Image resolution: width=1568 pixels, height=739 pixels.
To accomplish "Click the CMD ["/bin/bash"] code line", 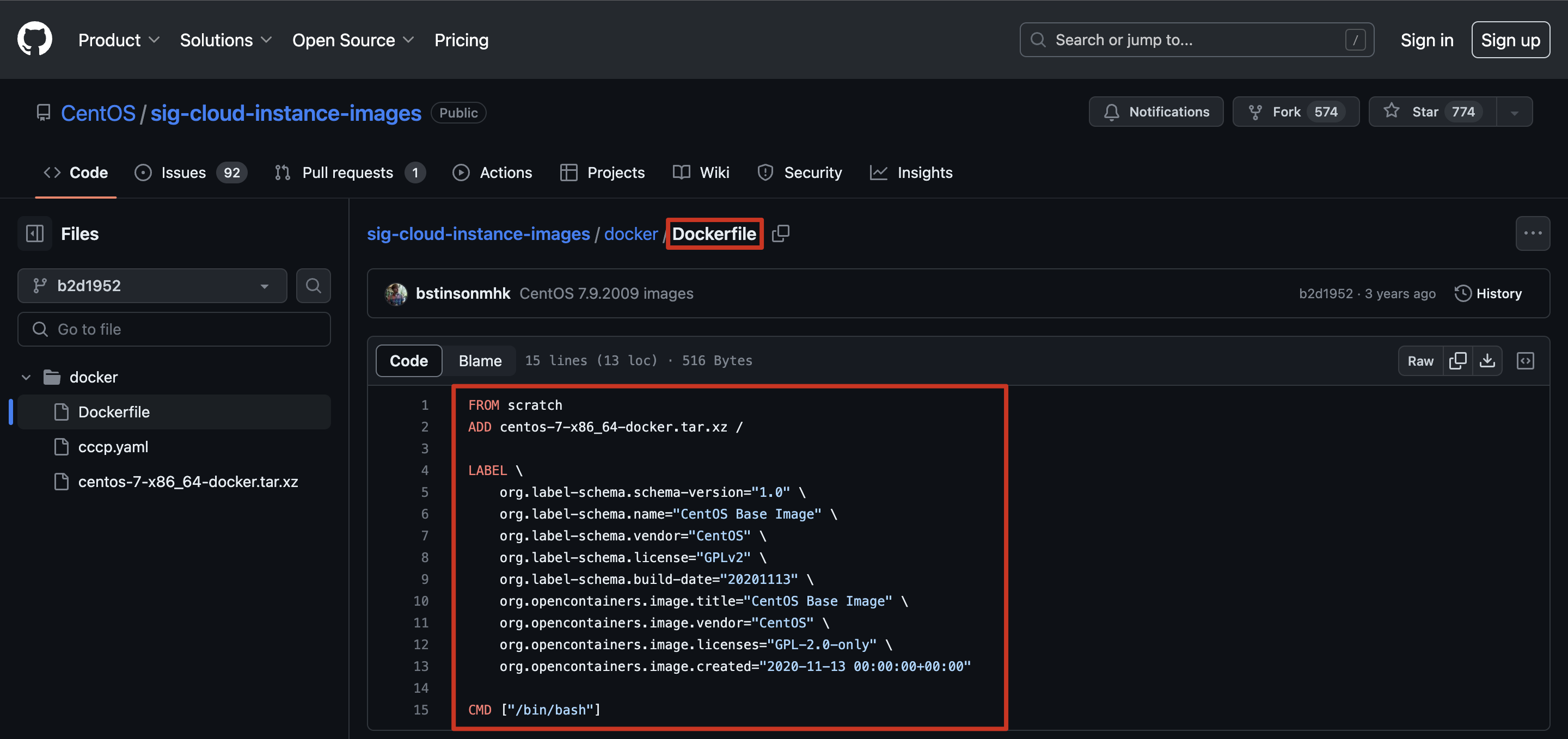I will coord(535,710).
